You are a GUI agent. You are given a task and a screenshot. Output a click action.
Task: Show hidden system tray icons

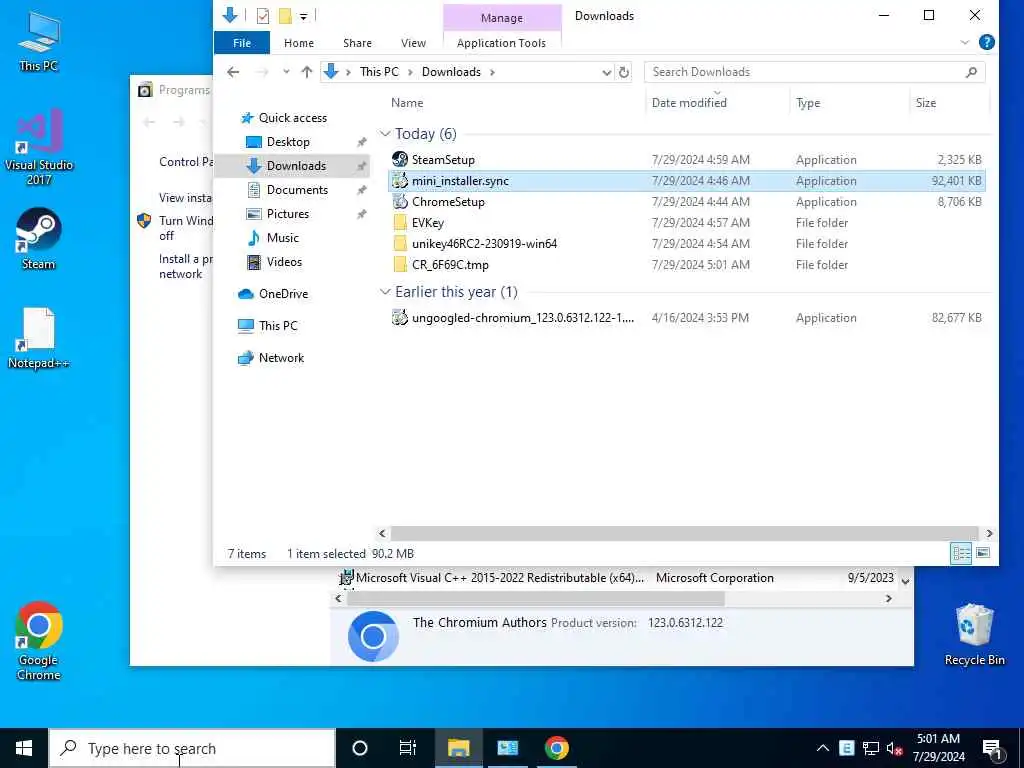point(823,748)
